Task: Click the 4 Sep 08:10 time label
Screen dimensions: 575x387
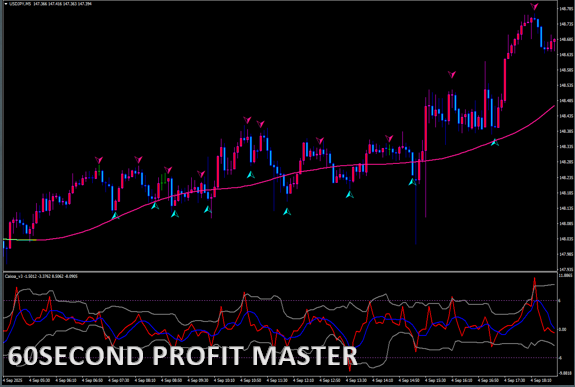Action: click(x=145, y=381)
